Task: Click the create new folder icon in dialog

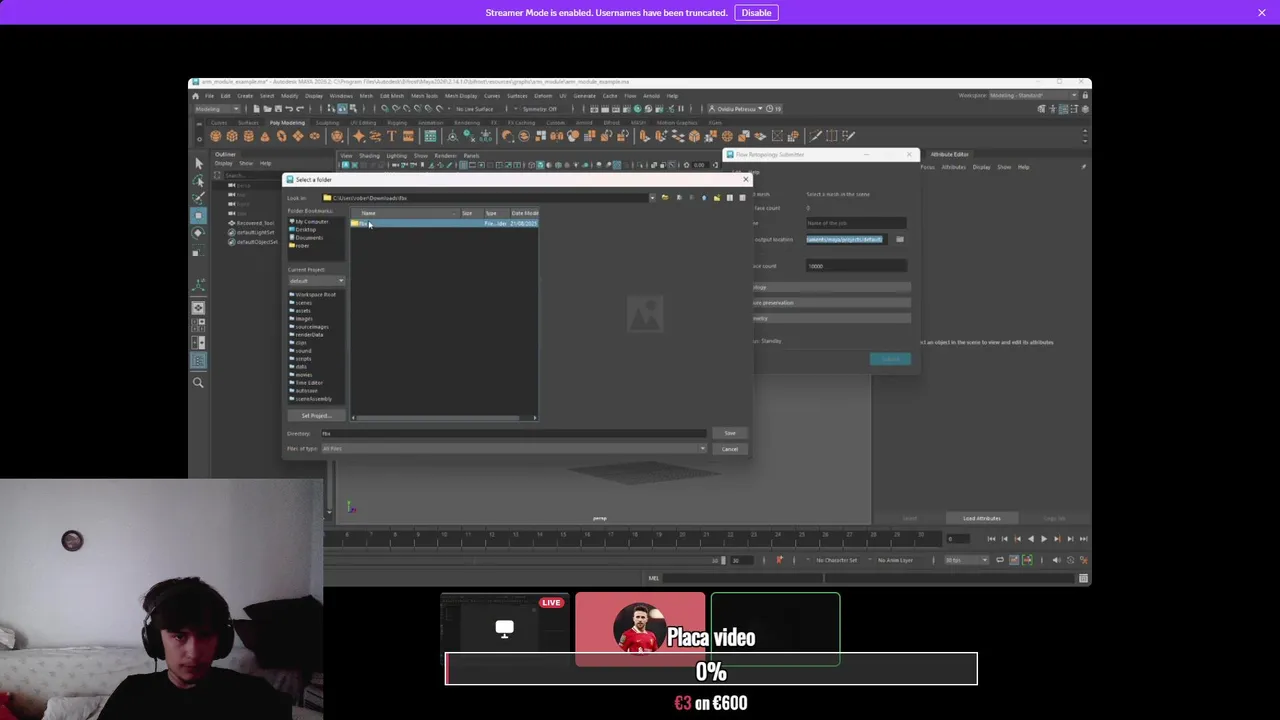Action: click(x=716, y=198)
